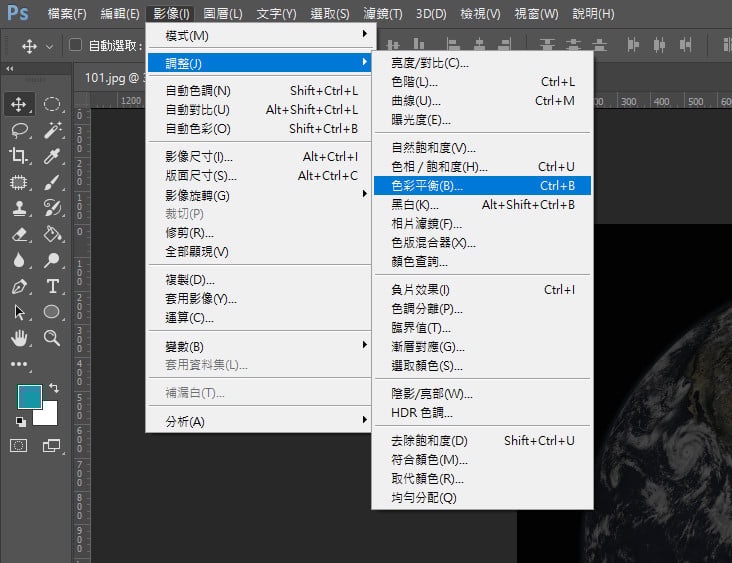Select the Eyedropper tool
Screen dimensions: 732x563
[x=53, y=156]
